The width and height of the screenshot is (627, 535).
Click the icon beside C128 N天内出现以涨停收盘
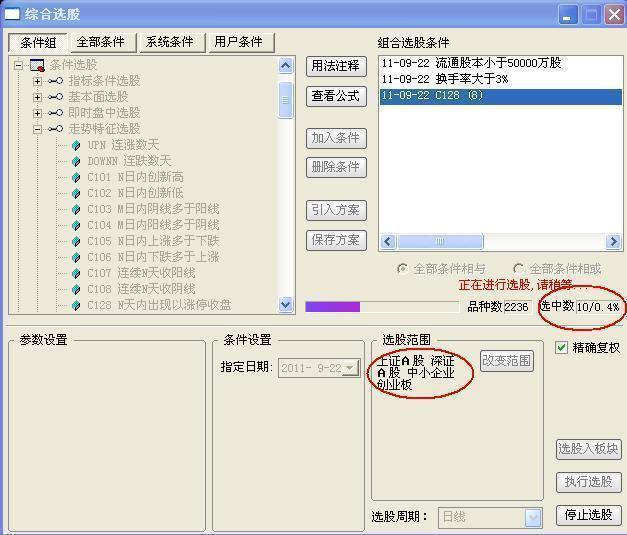[x=76, y=305]
